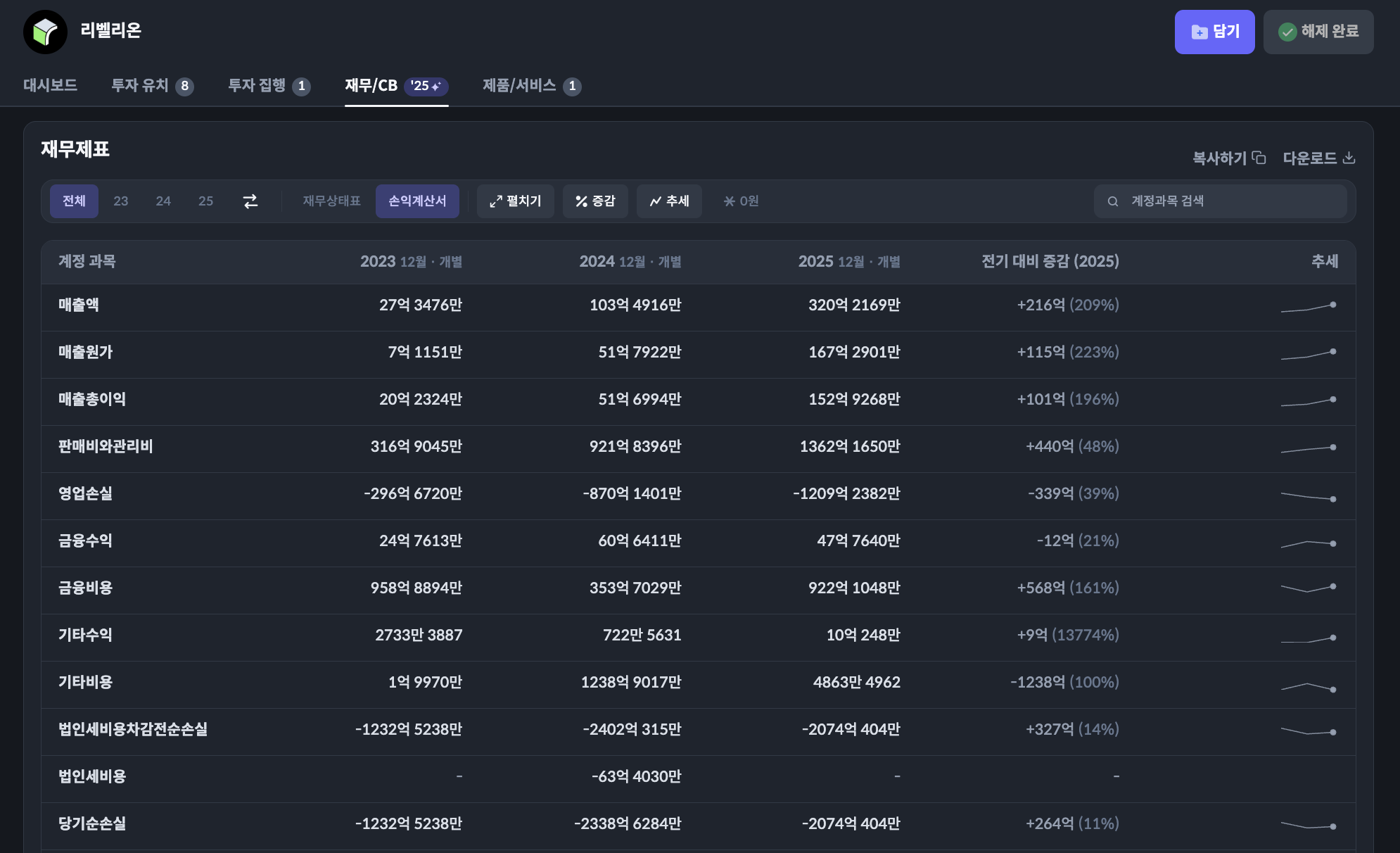Image resolution: width=1400 pixels, height=853 pixels.
Task: Select the 25 year filter
Action: 205,201
